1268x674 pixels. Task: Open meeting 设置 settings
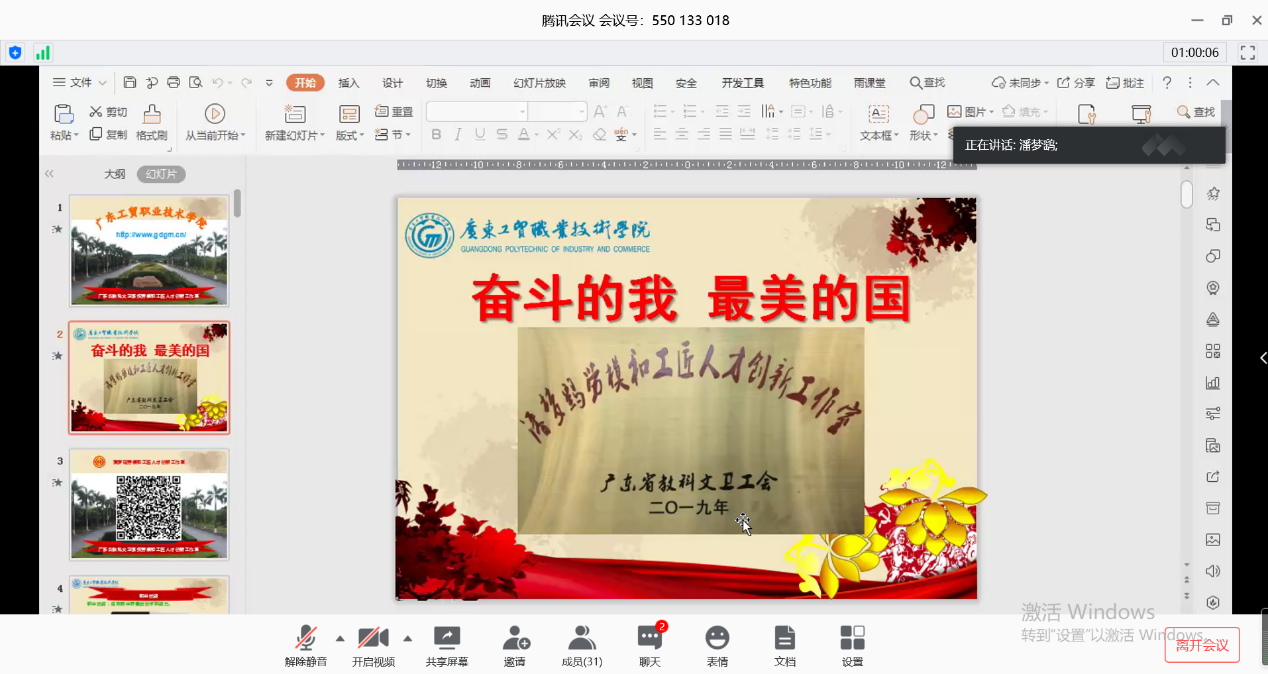[x=852, y=644]
